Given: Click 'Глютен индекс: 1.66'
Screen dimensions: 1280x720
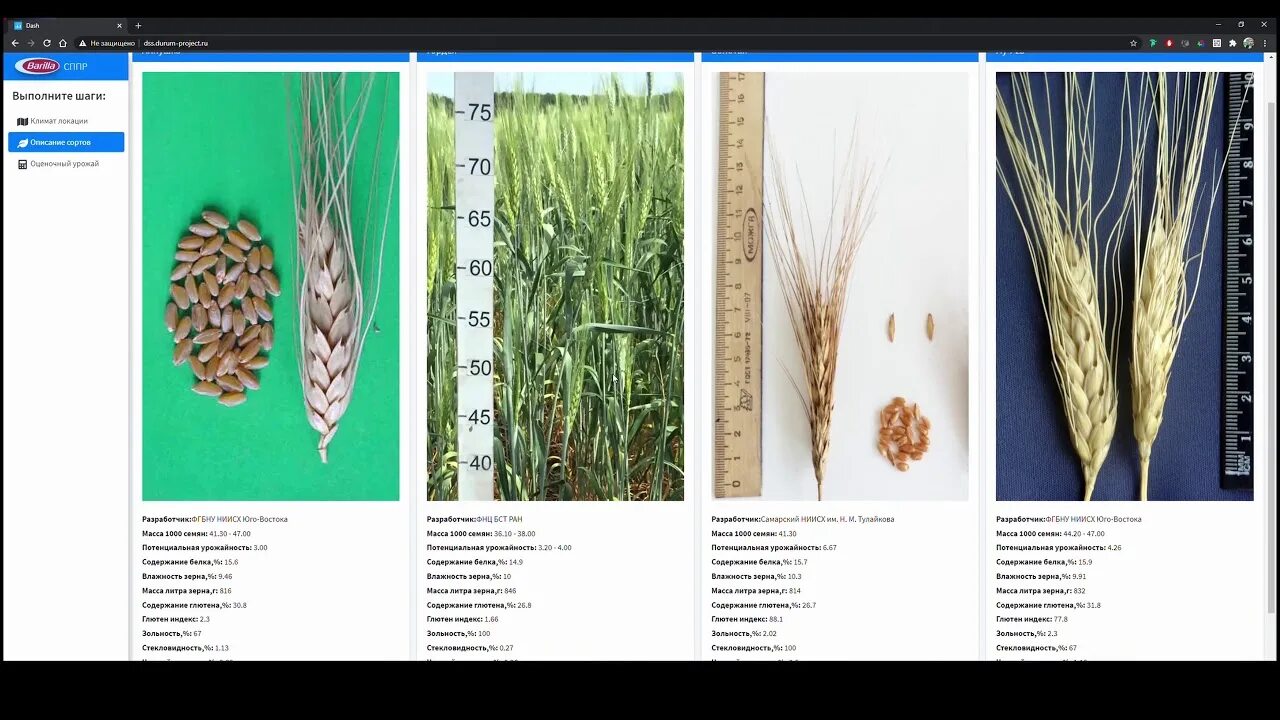Looking at the screenshot, I should coord(462,619).
